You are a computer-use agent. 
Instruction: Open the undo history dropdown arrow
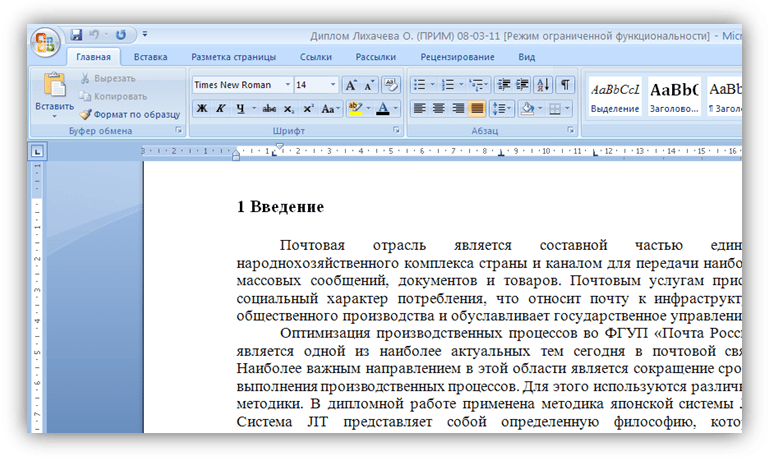click(x=106, y=34)
